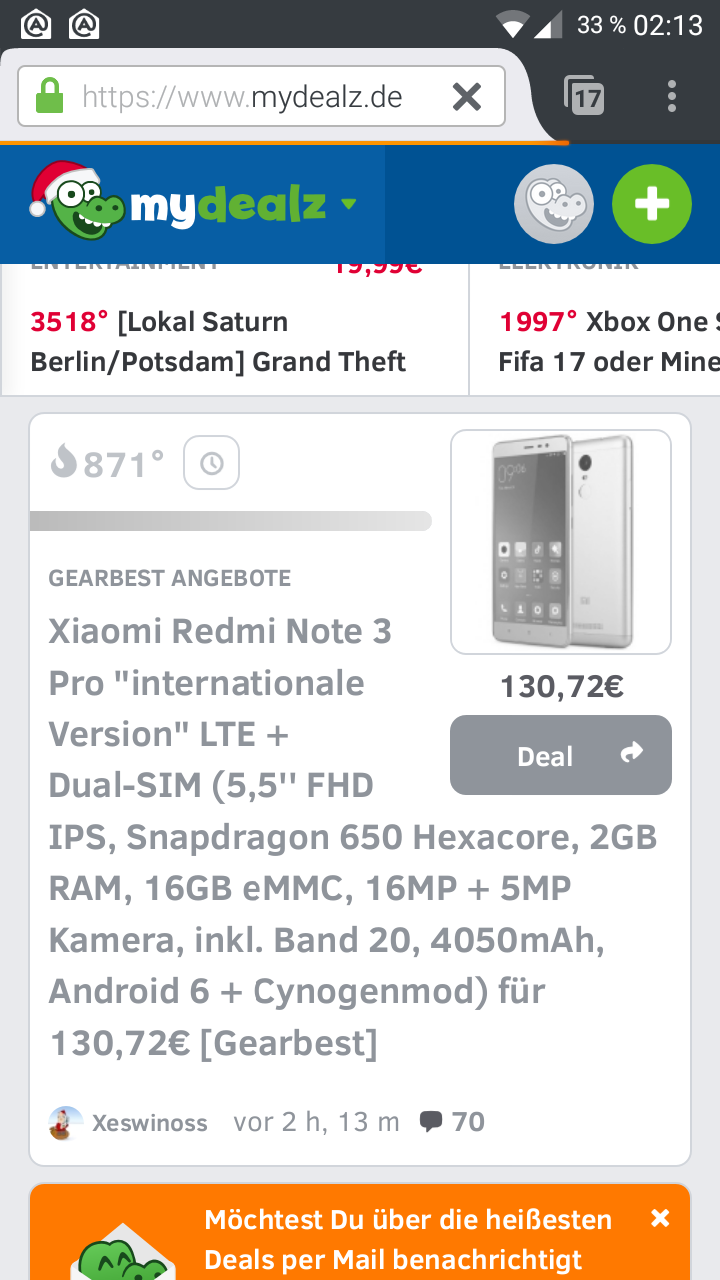The width and height of the screenshot is (720, 1280).
Task: Expand the mydealz navigation dropdown arrow
Action: point(348,205)
